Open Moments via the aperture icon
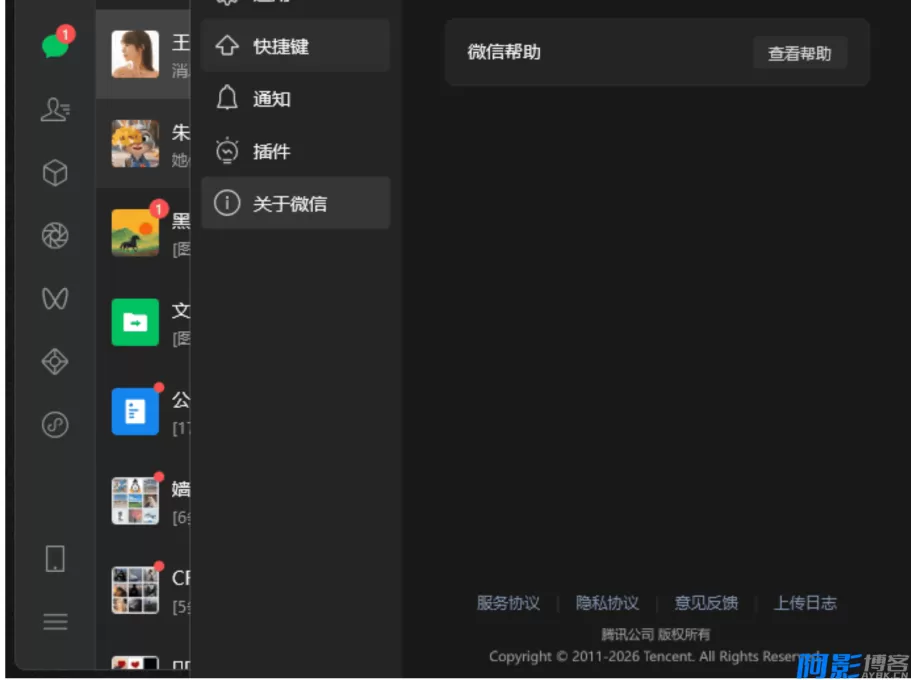This screenshot has width=911, height=680. [54, 236]
